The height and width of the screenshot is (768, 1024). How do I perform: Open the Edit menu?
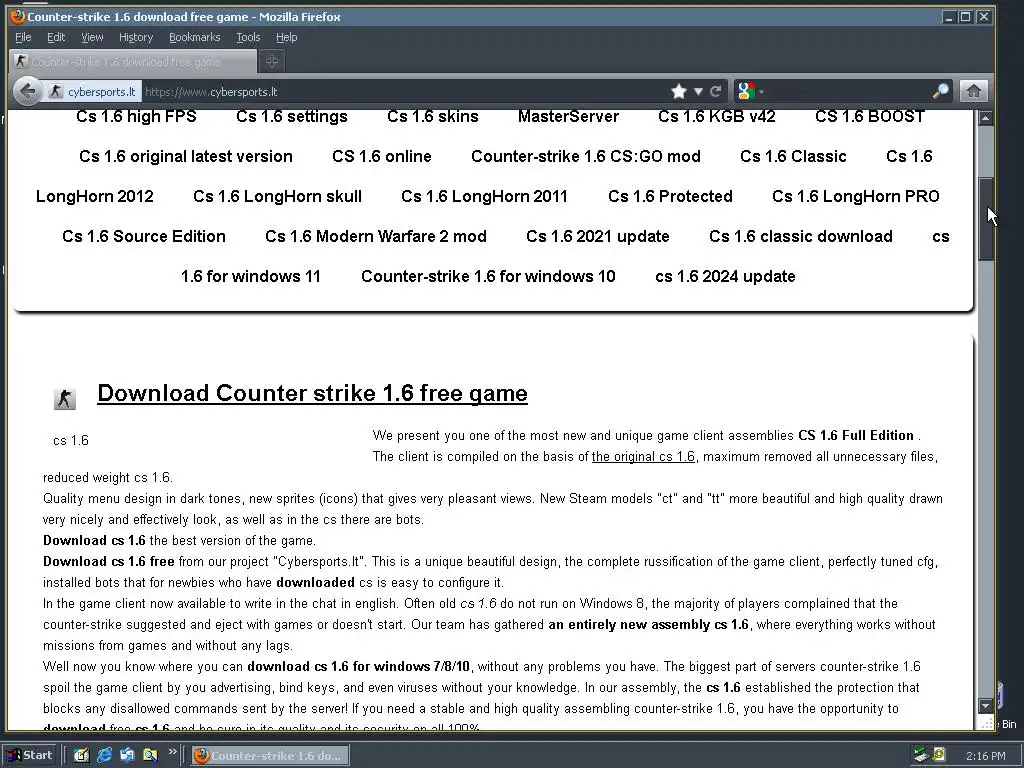[x=56, y=37]
